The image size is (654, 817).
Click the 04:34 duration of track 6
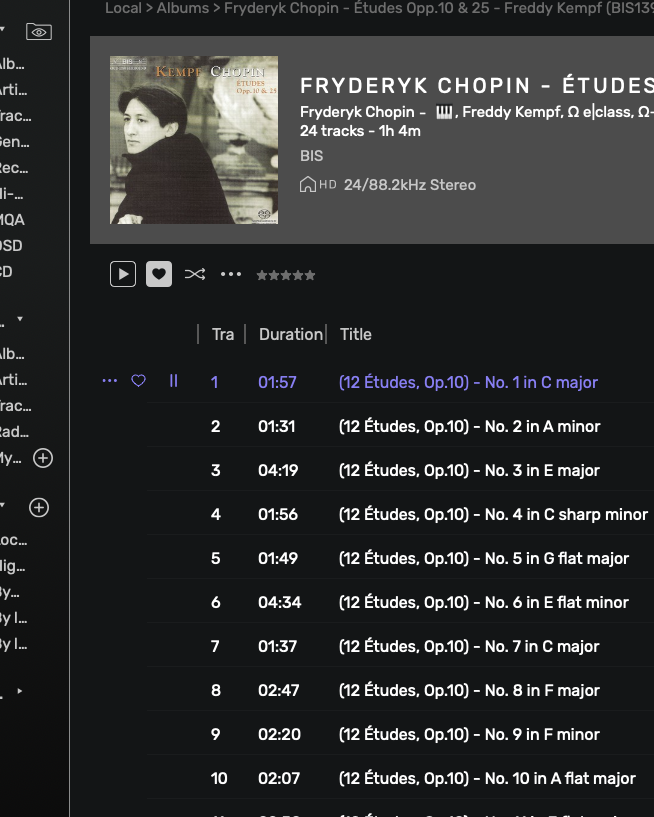[280, 603]
